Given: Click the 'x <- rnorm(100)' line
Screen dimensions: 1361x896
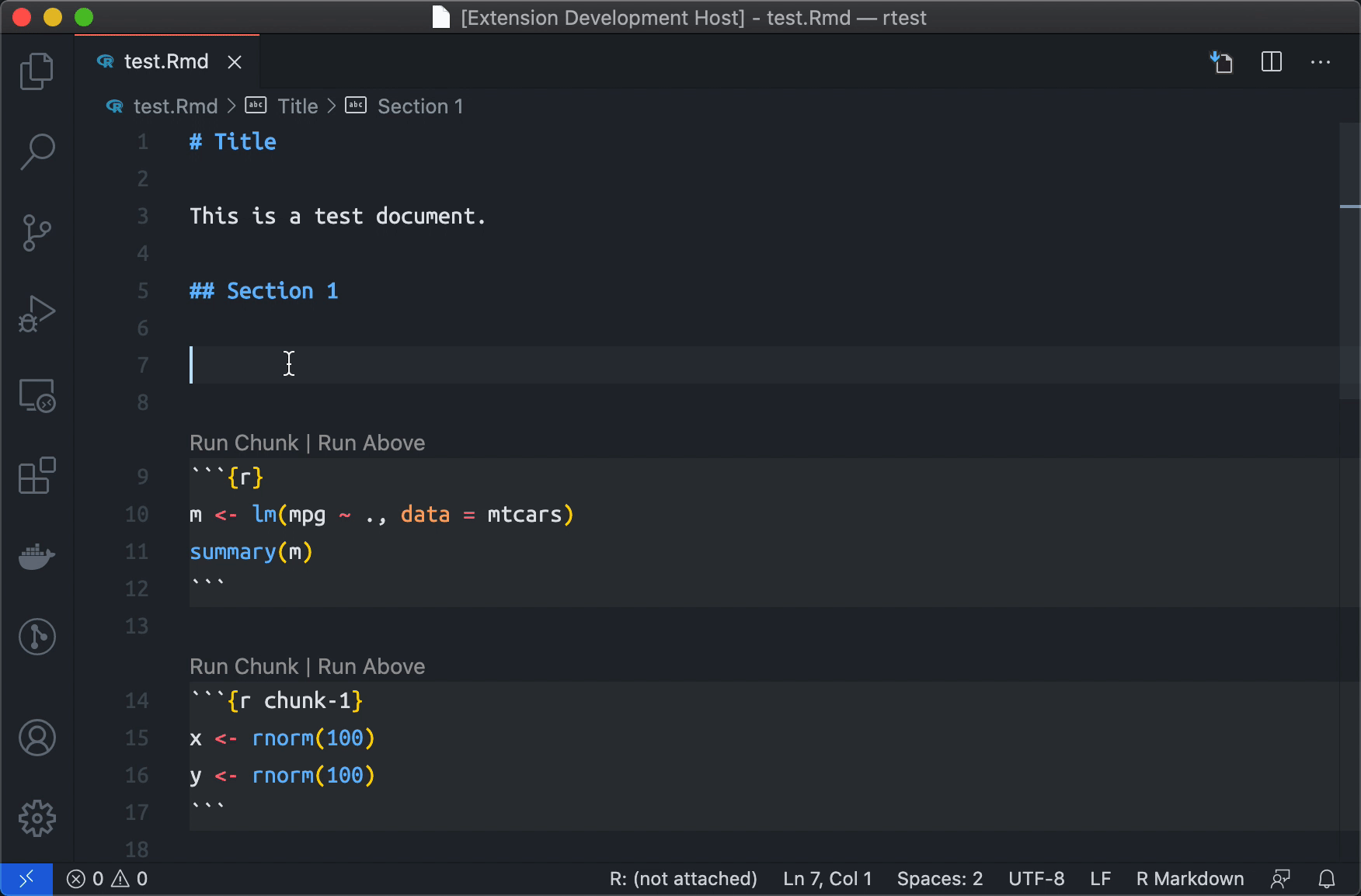Looking at the screenshot, I should 282,738.
